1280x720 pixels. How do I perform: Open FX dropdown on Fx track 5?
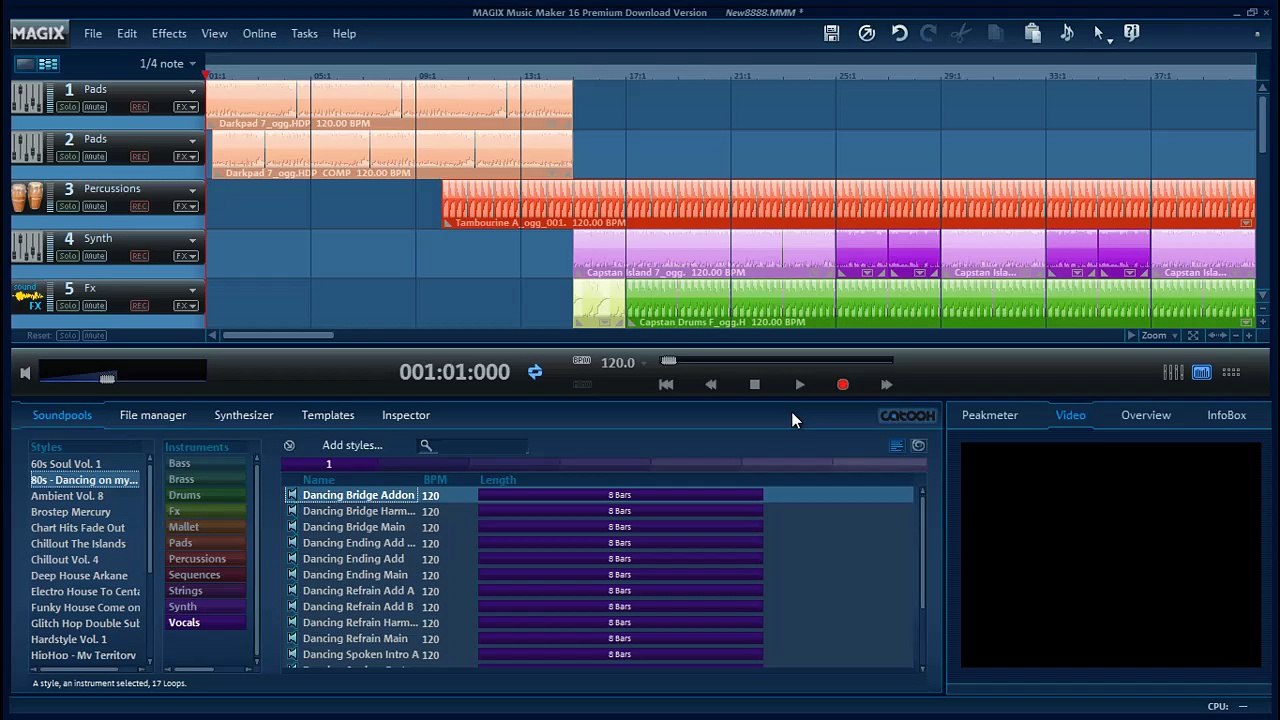(x=186, y=306)
